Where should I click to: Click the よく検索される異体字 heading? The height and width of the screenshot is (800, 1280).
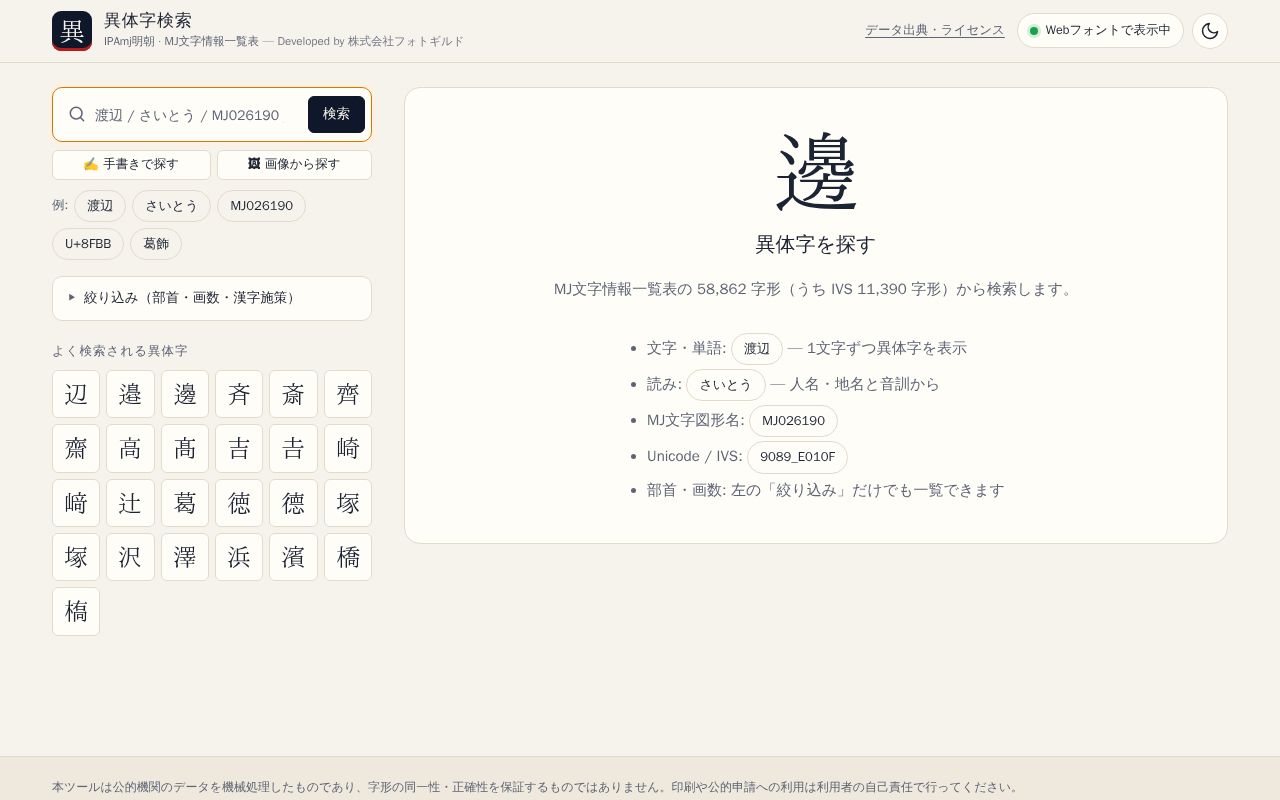[x=120, y=351]
